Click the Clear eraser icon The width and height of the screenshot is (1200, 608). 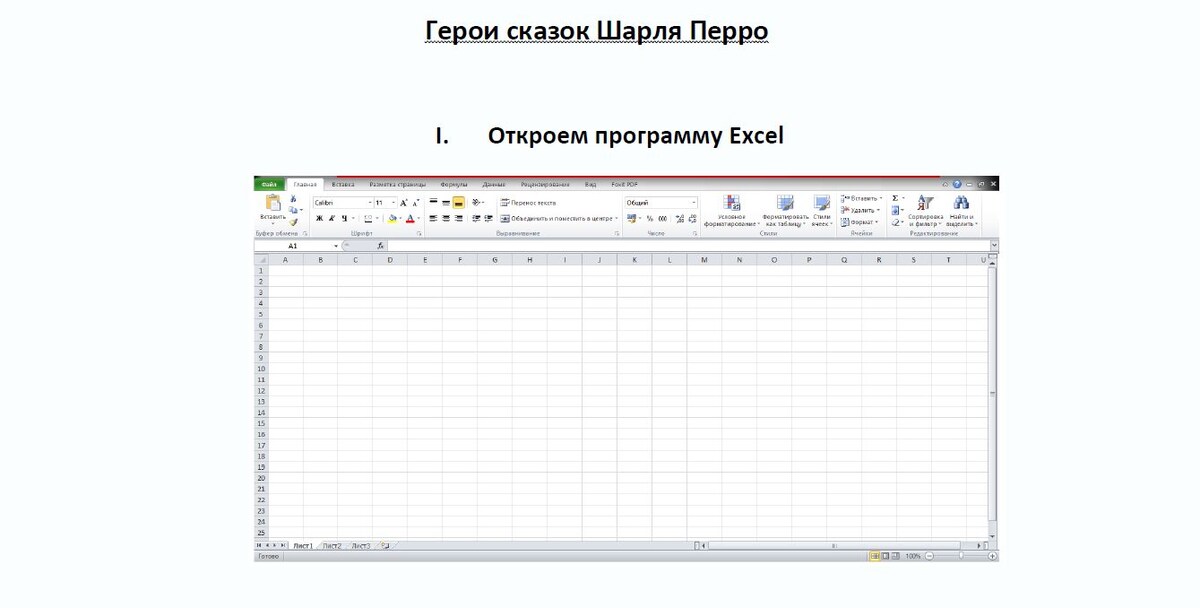[895, 222]
